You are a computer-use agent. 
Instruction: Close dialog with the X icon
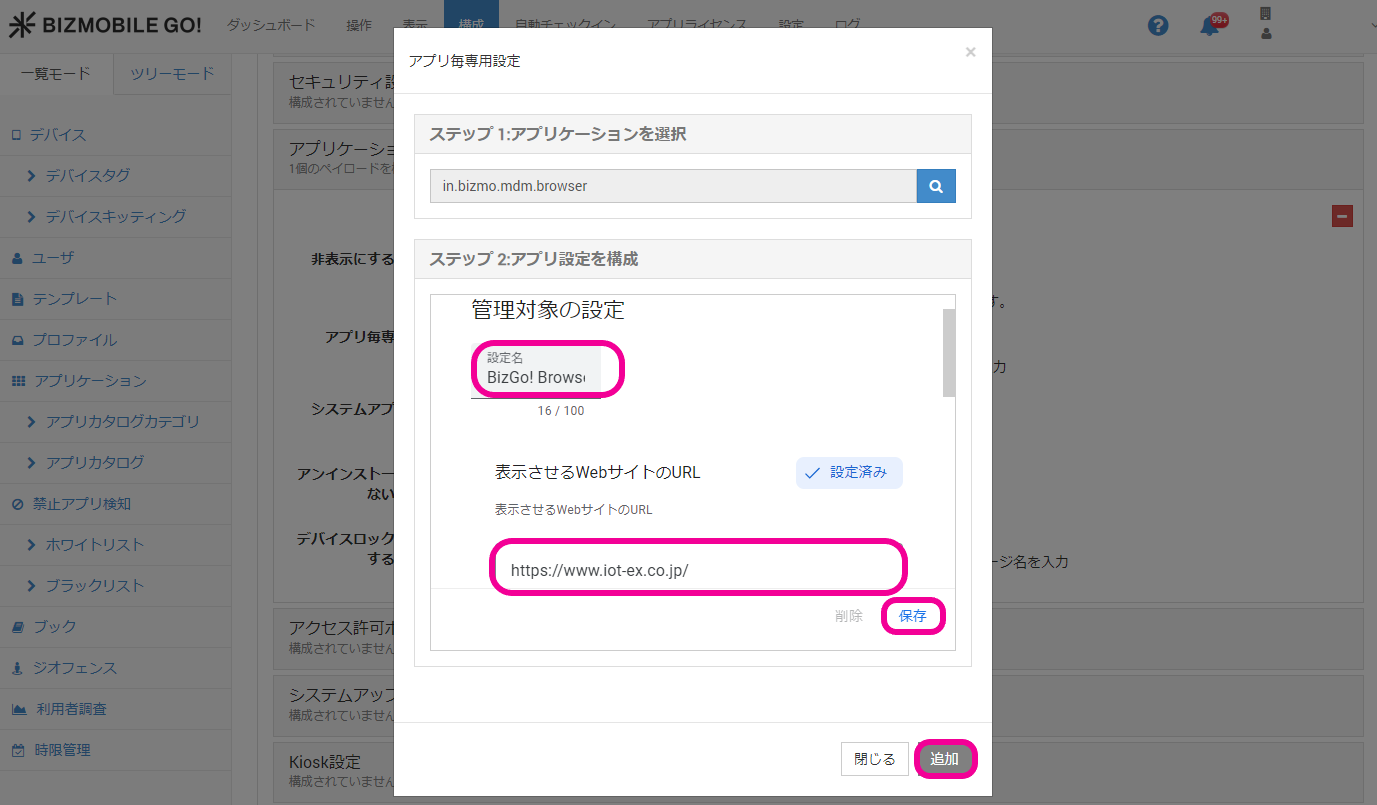[970, 52]
